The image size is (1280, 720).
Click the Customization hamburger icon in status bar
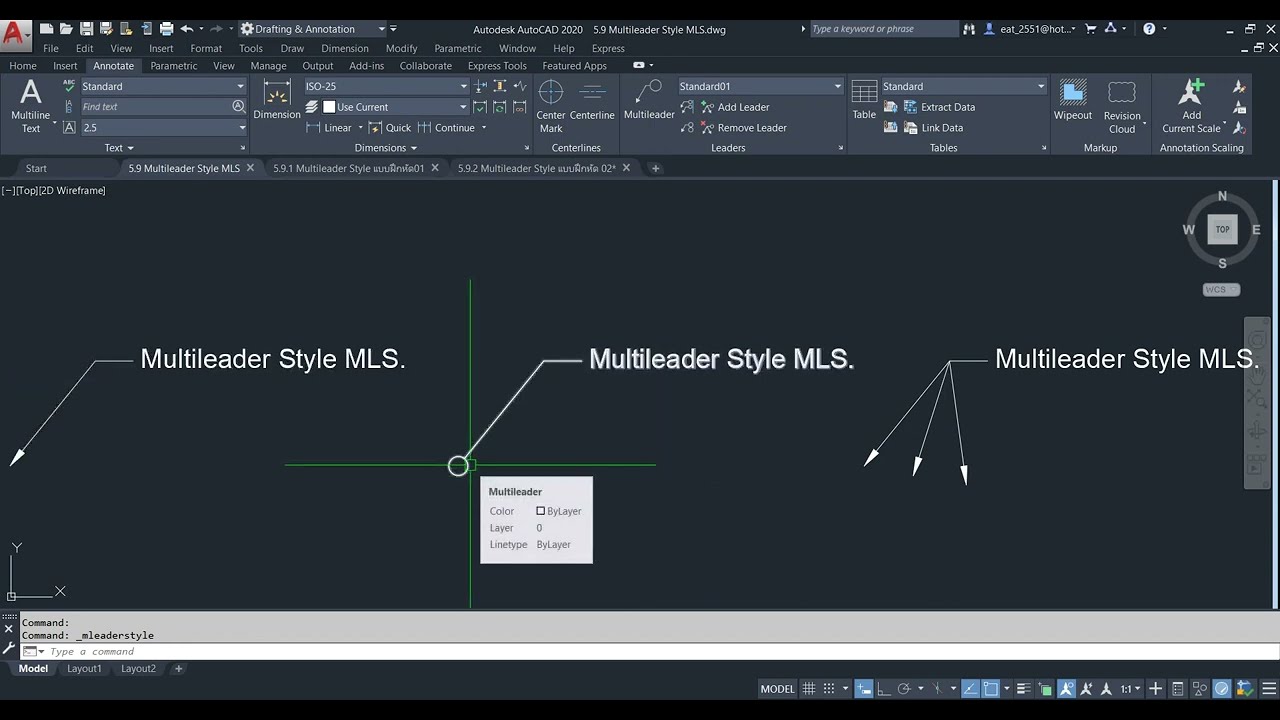(1269, 689)
